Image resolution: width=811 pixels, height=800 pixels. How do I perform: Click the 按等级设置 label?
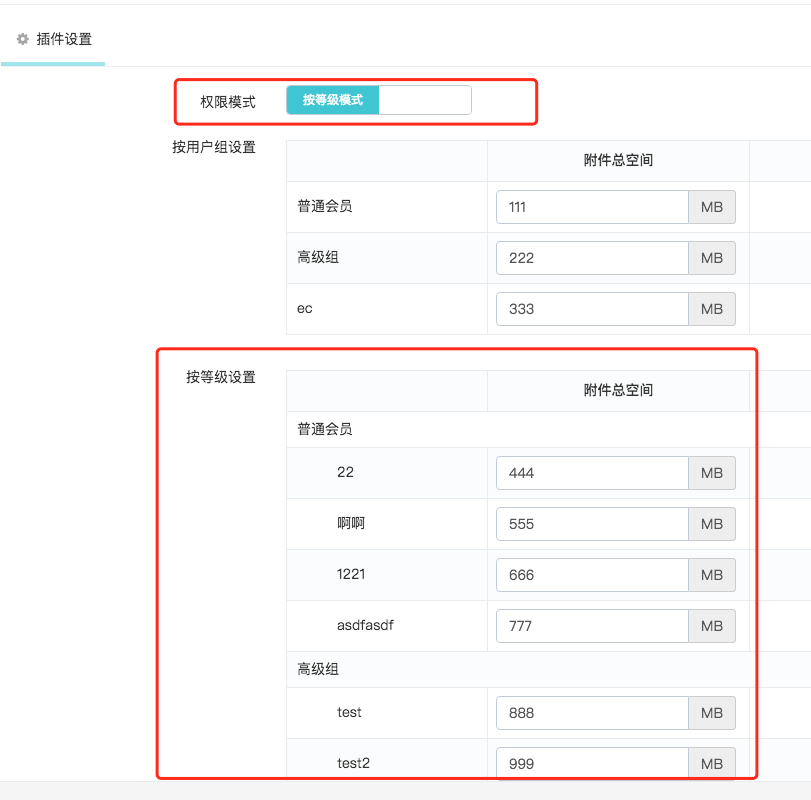tap(221, 377)
